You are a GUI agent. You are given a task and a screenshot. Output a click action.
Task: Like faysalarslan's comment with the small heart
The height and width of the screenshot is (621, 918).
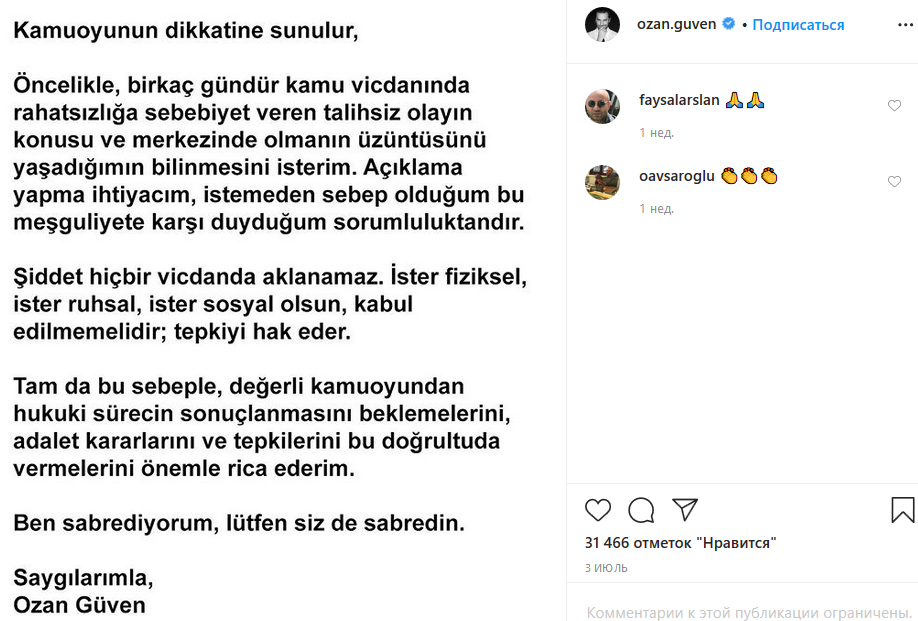[894, 106]
